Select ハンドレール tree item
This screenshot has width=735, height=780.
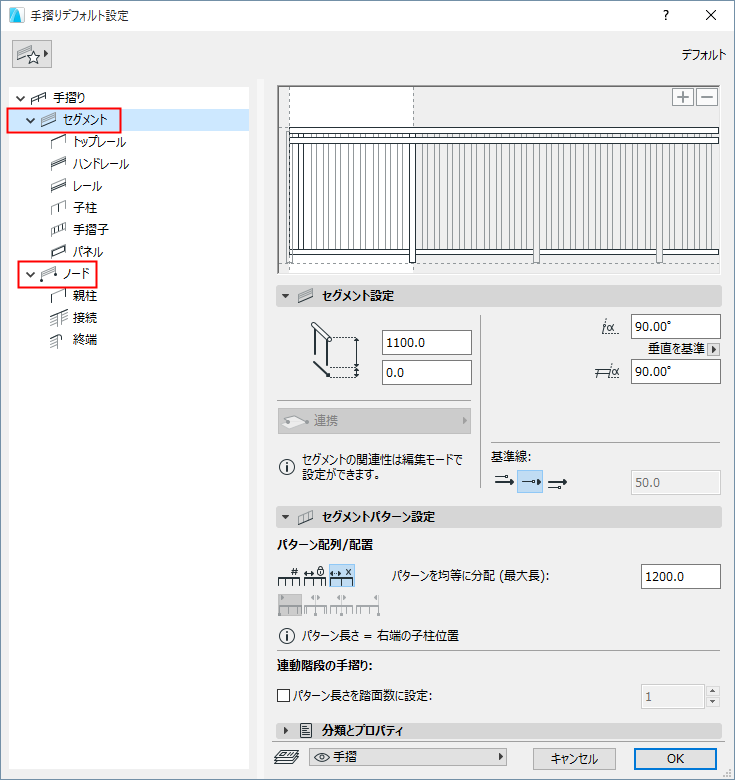pyautogui.click(x=101, y=164)
